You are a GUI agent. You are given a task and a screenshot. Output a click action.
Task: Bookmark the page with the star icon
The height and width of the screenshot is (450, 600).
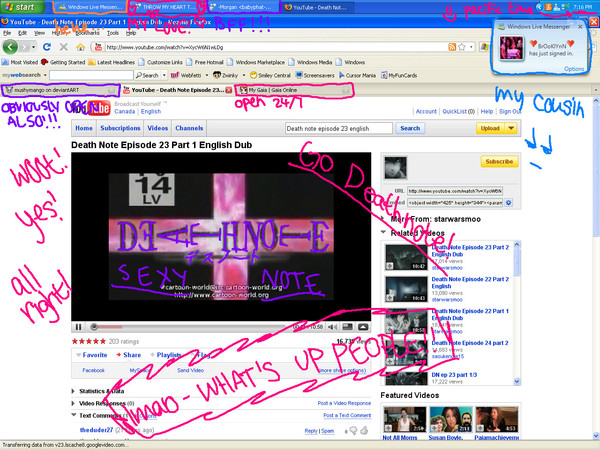tap(462, 47)
